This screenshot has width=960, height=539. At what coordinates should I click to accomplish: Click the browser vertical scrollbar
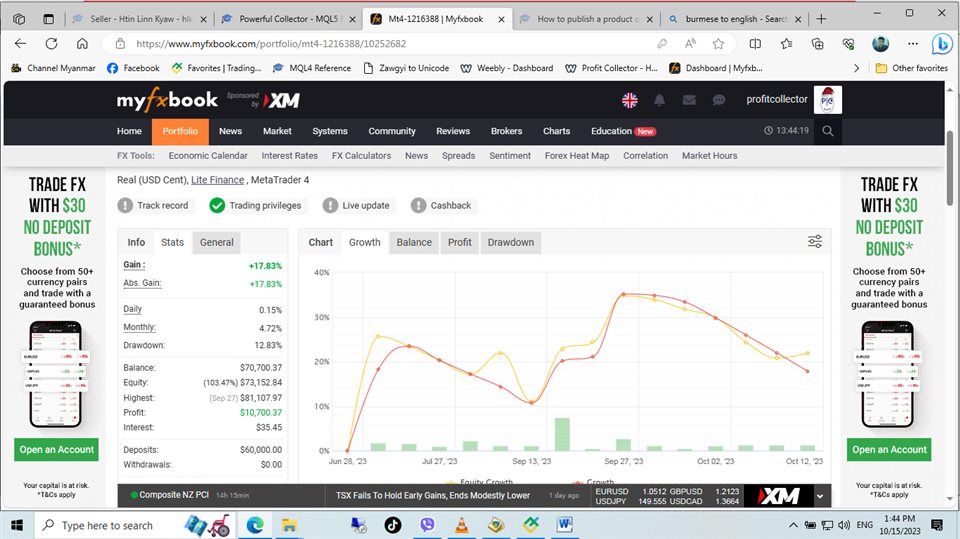pos(950,168)
